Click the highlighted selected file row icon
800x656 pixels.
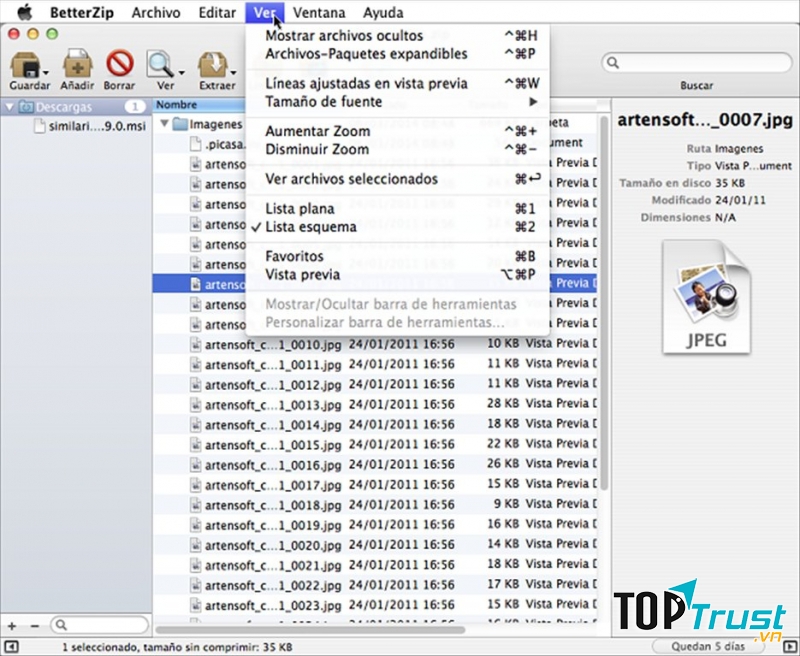[195, 284]
